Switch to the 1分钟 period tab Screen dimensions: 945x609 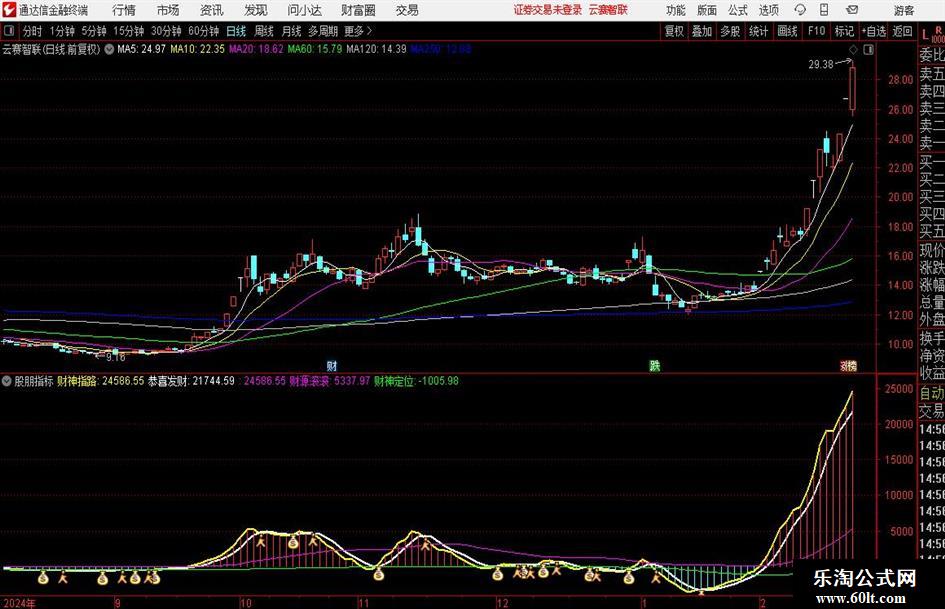[x=62, y=31]
